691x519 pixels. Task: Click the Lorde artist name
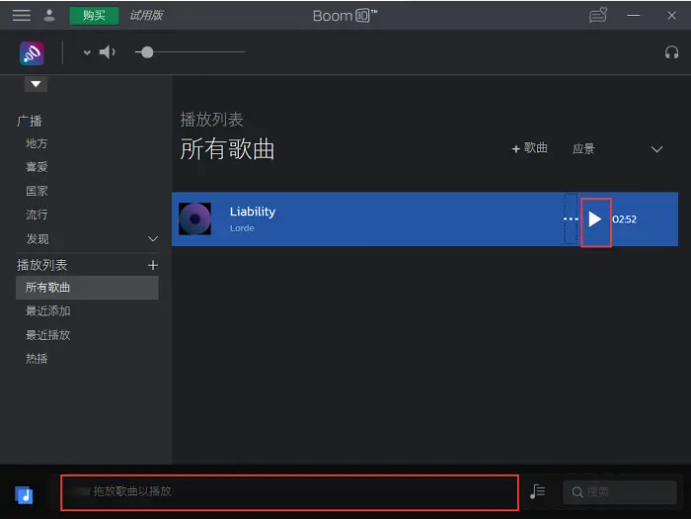click(x=242, y=228)
